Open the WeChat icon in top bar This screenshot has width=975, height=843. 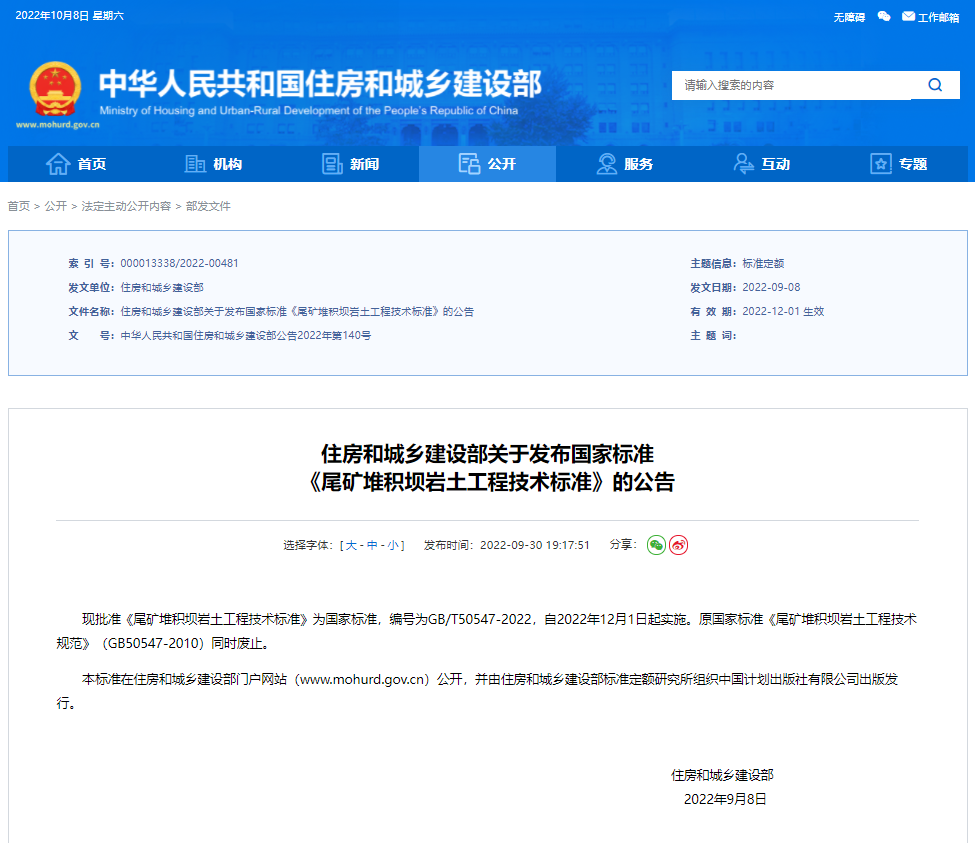[x=884, y=16]
